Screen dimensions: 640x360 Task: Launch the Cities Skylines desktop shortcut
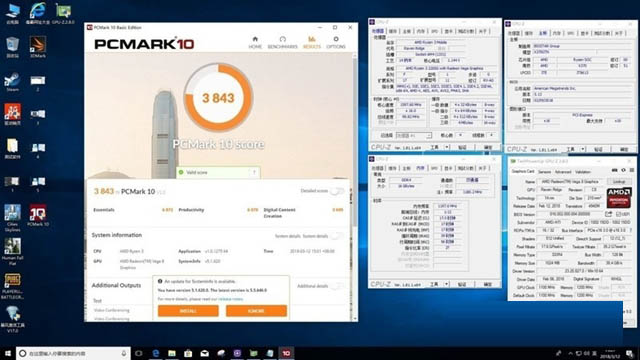(13, 218)
